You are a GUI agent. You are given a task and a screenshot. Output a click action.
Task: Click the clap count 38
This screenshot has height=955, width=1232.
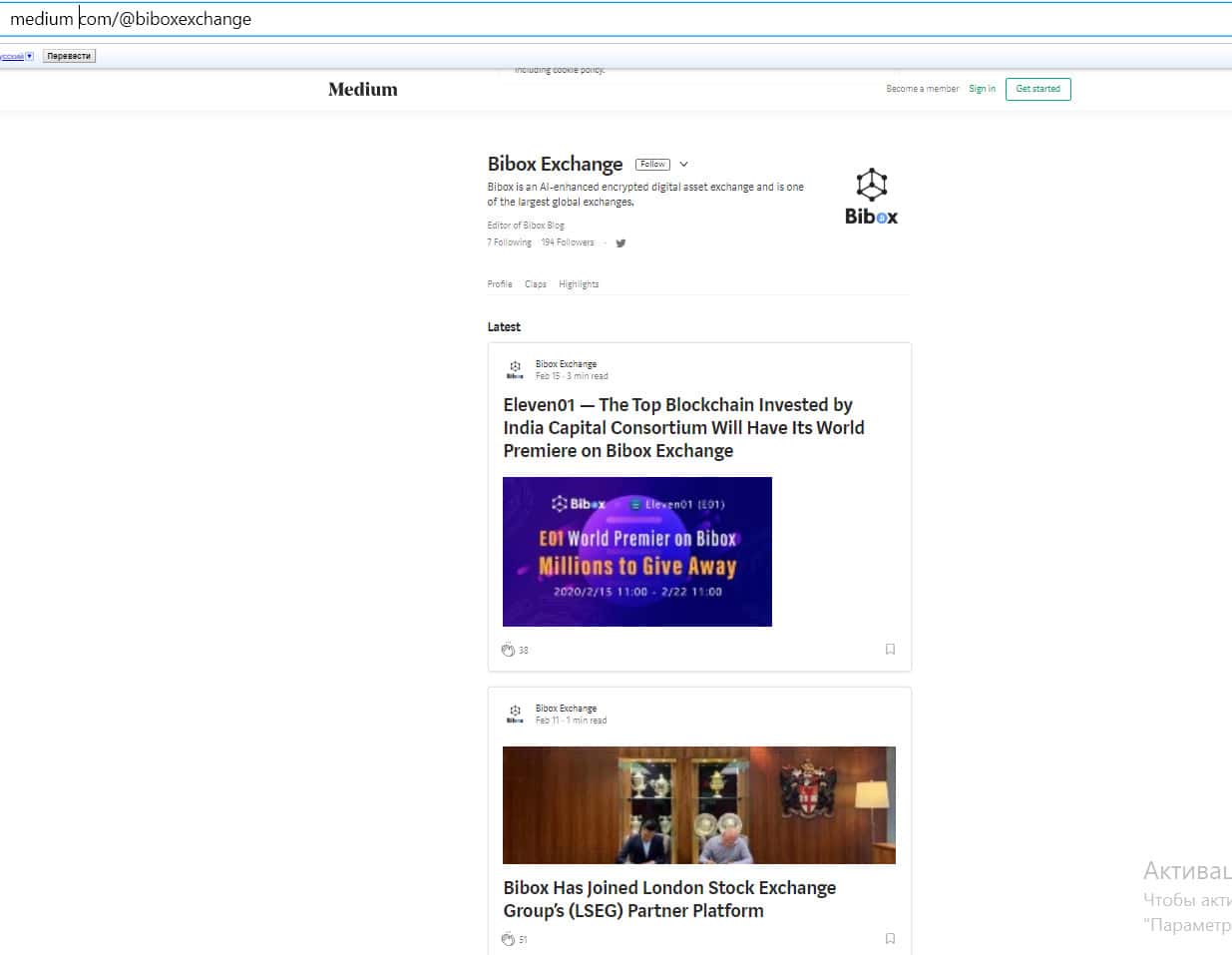click(x=524, y=651)
